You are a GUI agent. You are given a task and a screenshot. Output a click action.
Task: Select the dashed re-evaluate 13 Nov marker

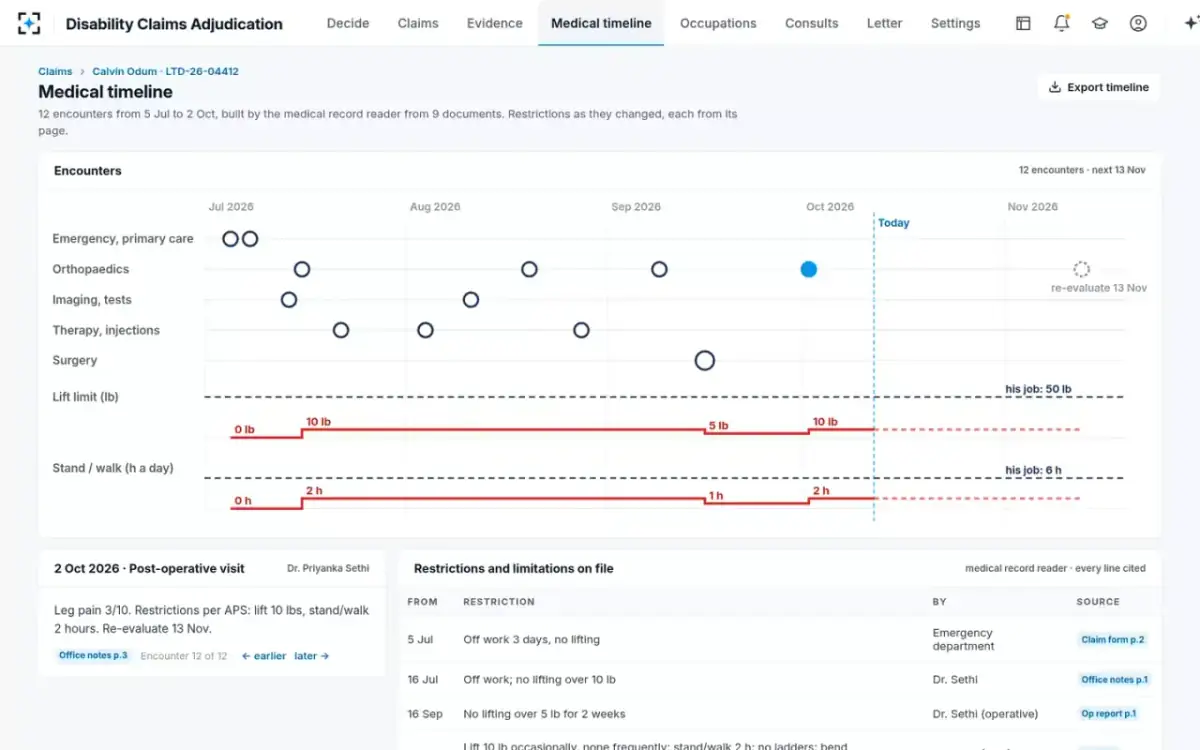coord(1081,269)
